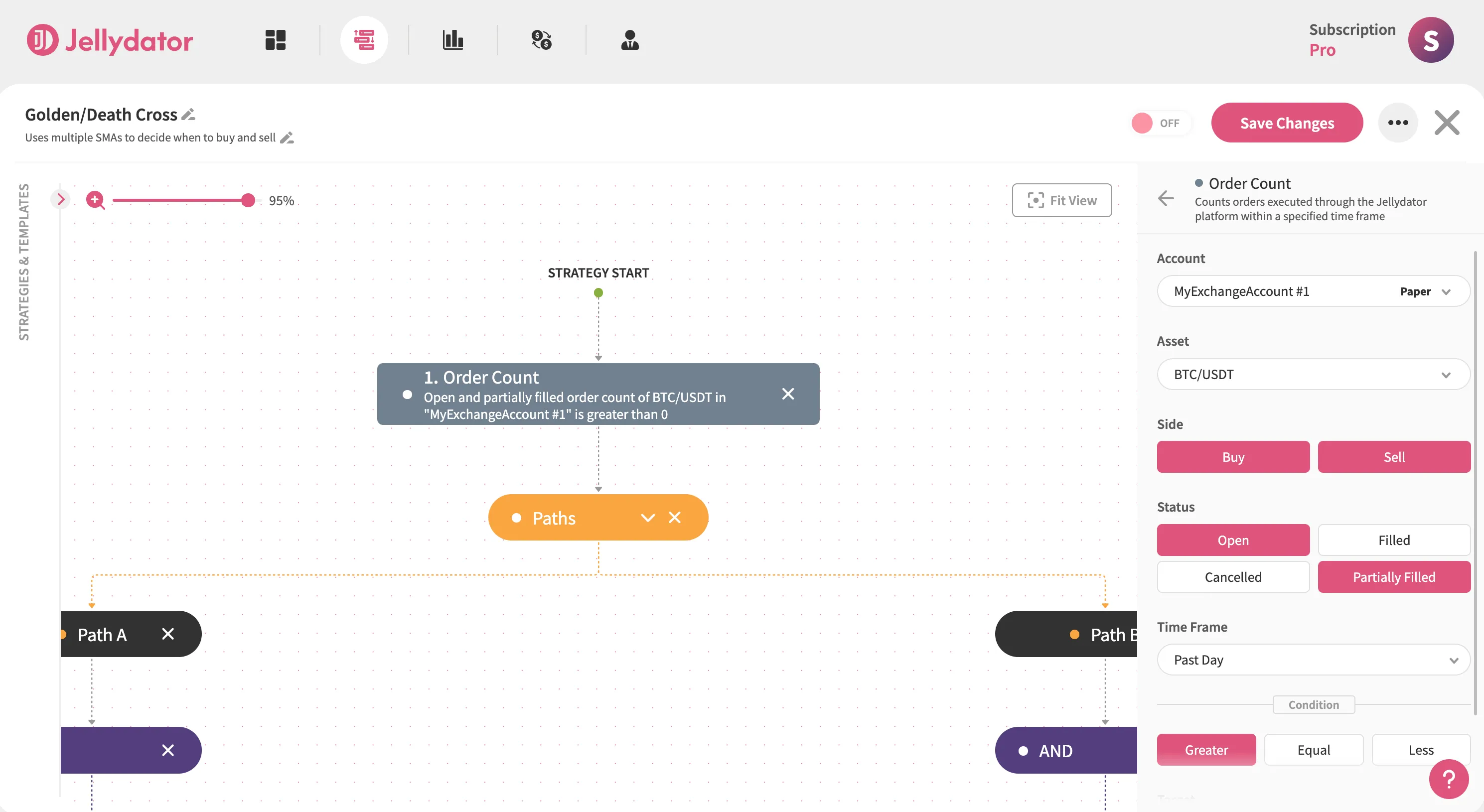The image size is (1484, 812).
Task: Open the strategies builder icon
Action: coord(364,40)
